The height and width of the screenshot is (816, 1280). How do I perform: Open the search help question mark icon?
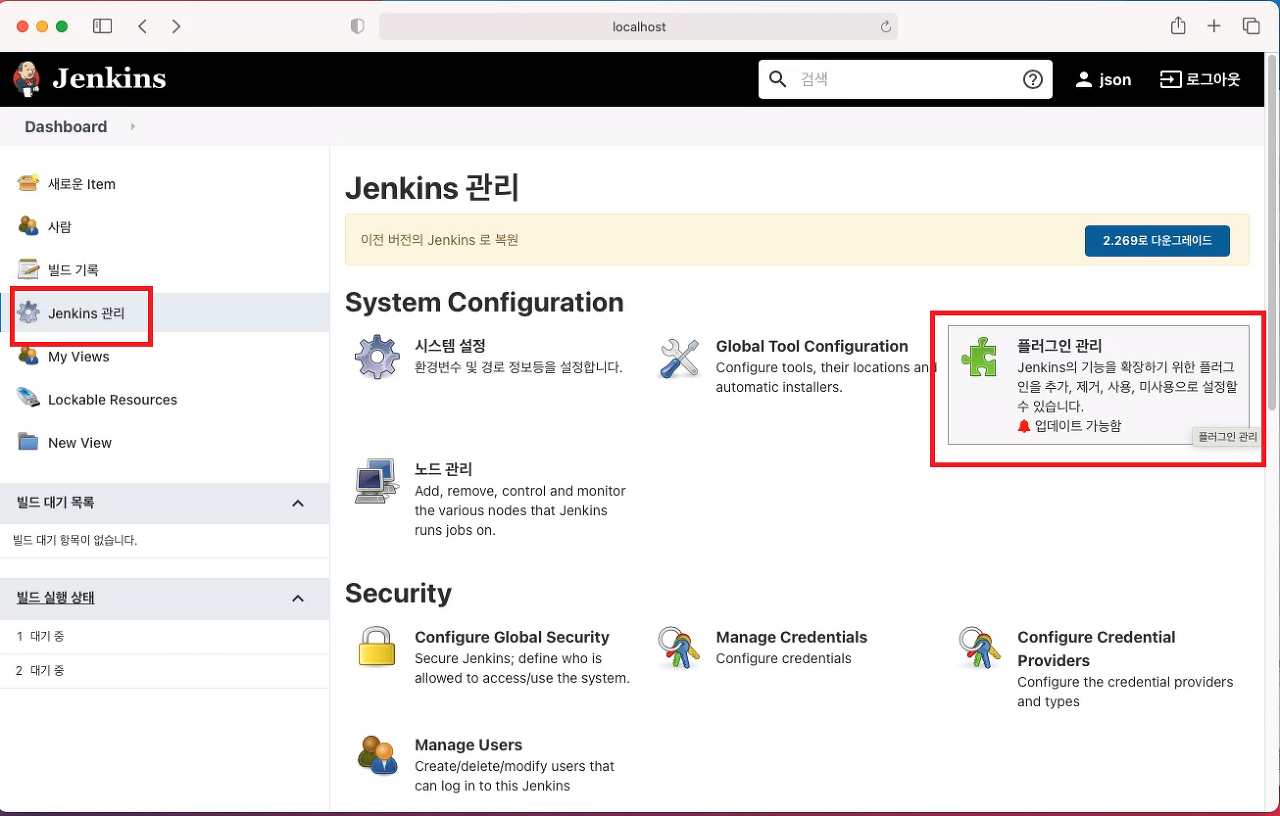(1033, 79)
